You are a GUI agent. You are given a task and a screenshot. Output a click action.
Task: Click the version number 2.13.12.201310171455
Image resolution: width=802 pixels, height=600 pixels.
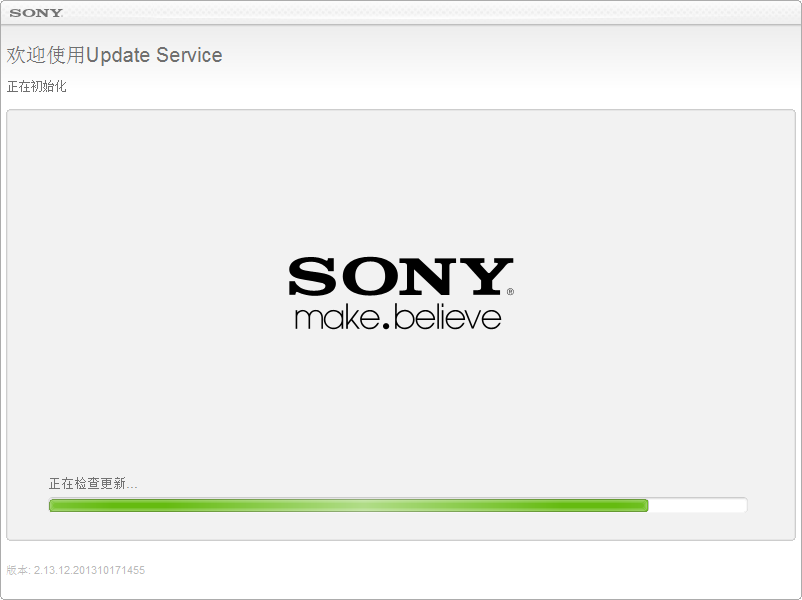point(90,570)
